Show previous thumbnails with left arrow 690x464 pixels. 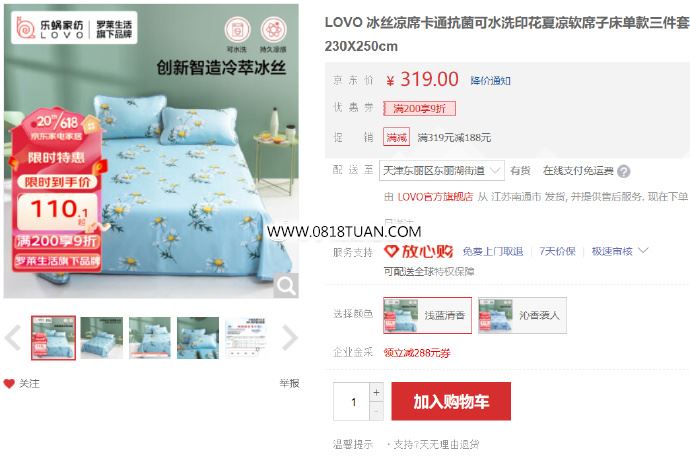click(13, 338)
